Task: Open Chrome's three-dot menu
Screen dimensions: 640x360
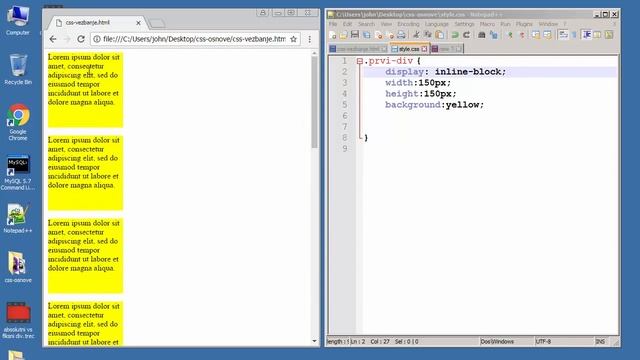Action: click(310, 39)
